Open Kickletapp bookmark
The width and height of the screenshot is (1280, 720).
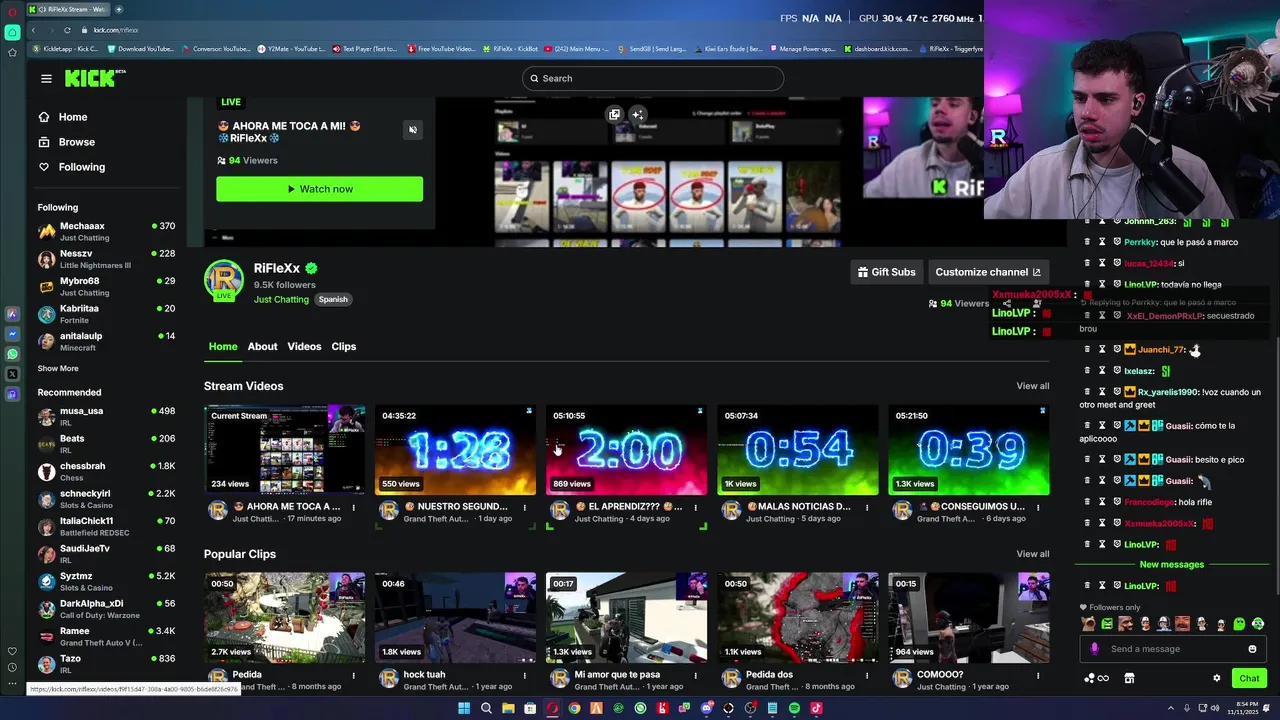pyautogui.click(x=66, y=49)
